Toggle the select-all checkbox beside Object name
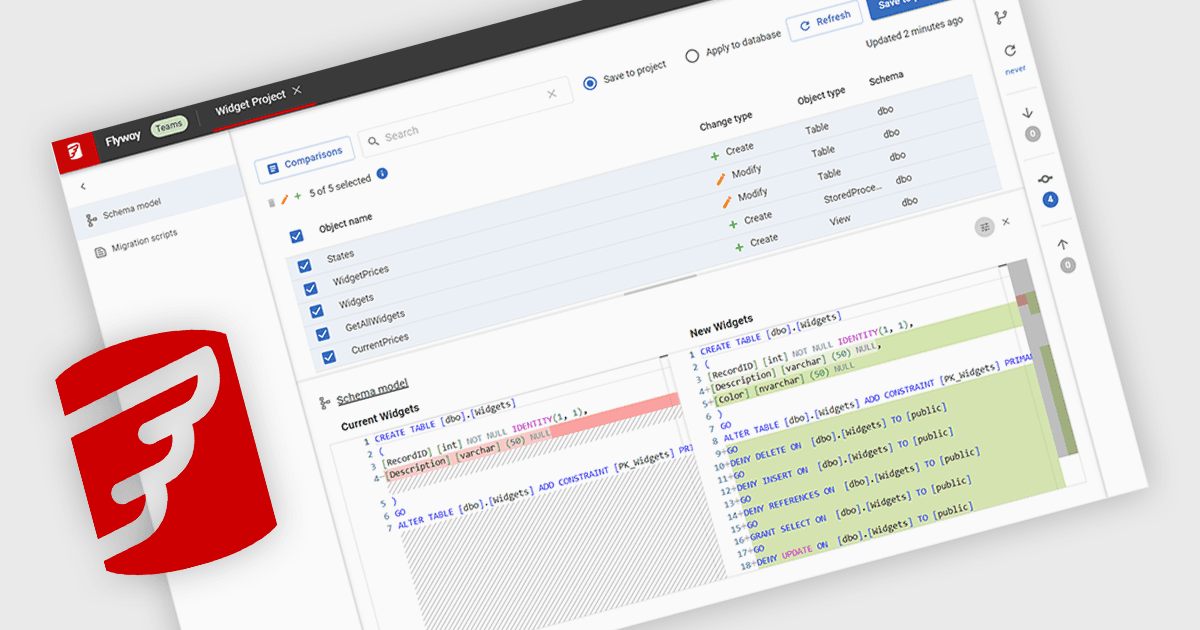 click(x=296, y=237)
